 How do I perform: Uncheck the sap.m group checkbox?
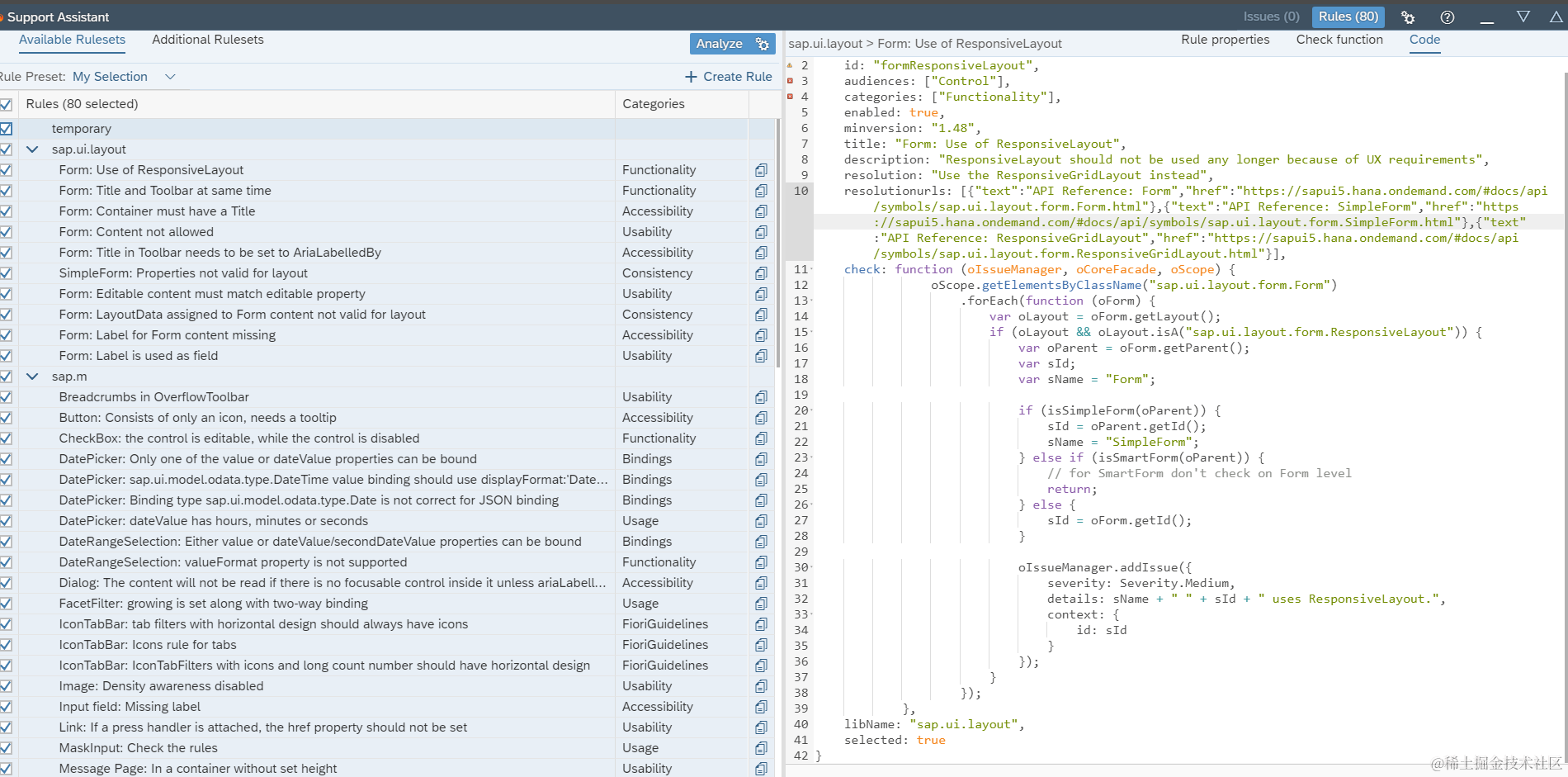6,377
